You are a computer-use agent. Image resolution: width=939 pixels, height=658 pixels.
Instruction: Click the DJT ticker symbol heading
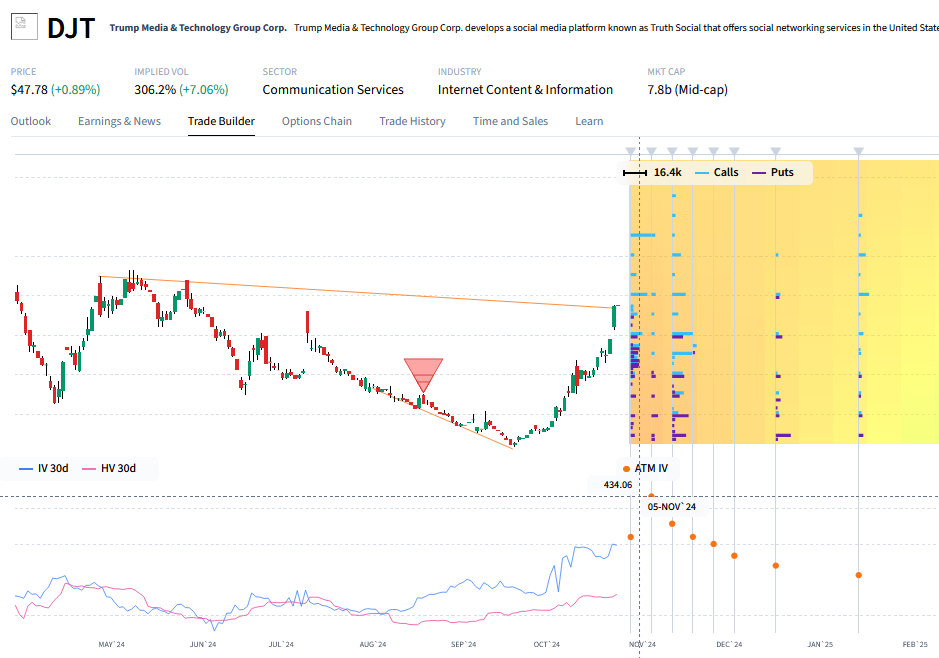tap(71, 28)
